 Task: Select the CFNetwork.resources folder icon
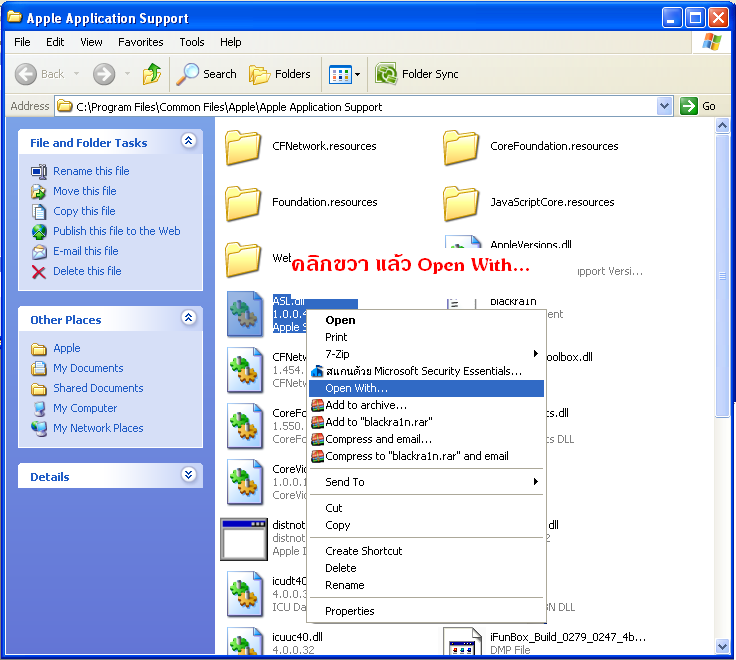pyautogui.click(x=243, y=148)
